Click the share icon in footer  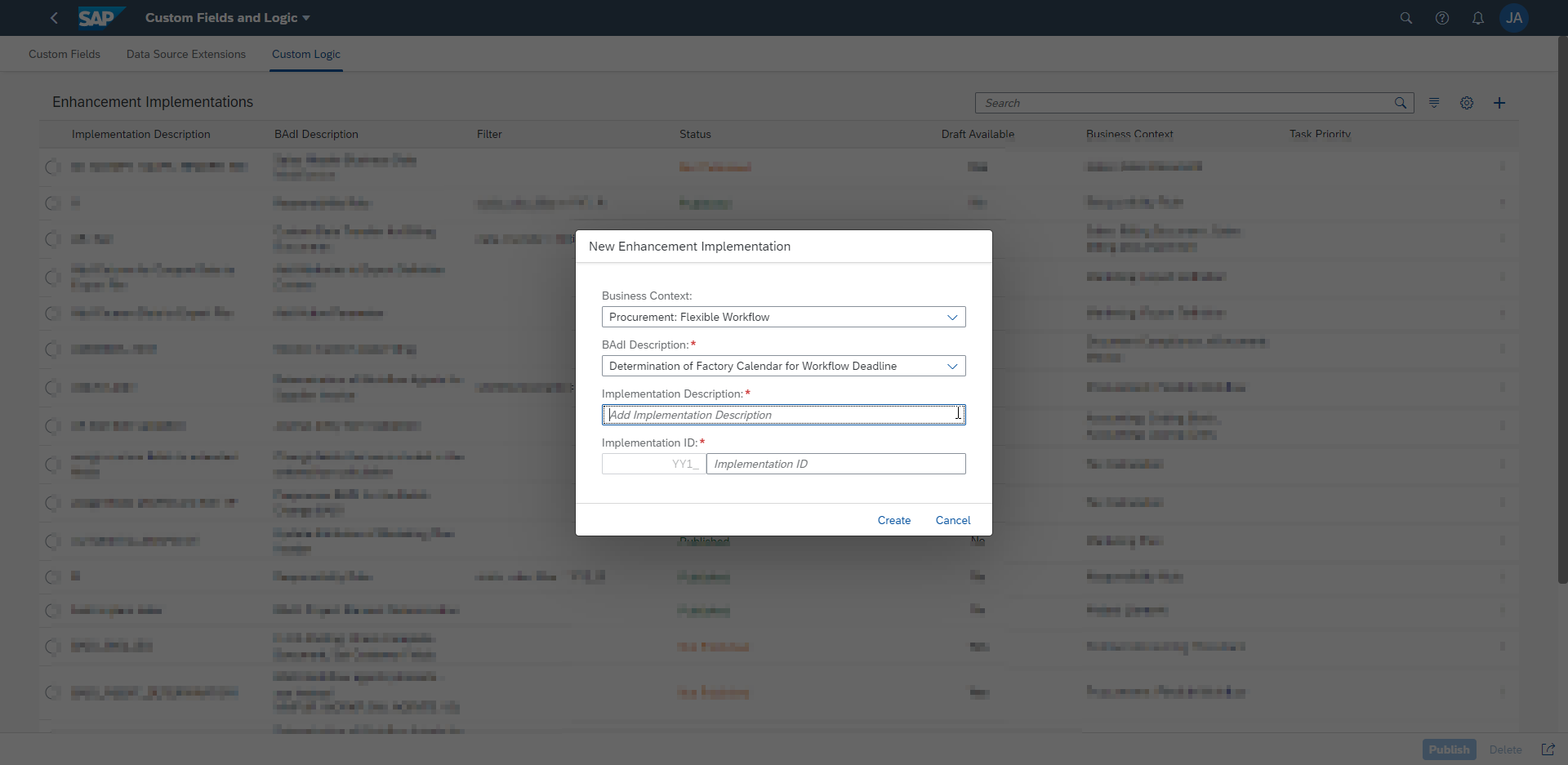(x=1548, y=749)
